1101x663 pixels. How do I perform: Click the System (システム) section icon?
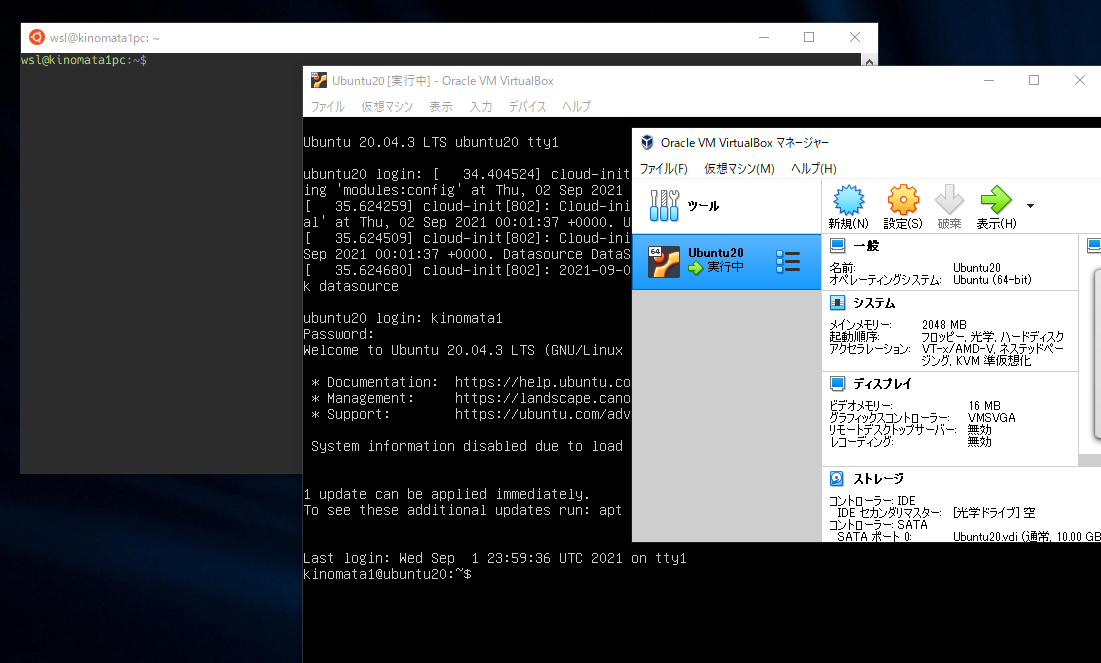tap(837, 303)
